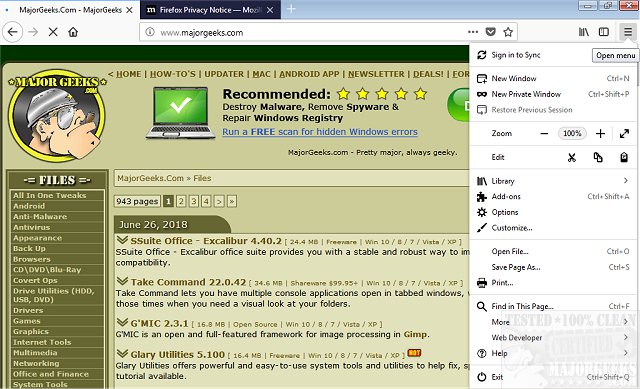640x389 pixels.
Task: Open page actions three-dot menu
Action: coord(473,32)
